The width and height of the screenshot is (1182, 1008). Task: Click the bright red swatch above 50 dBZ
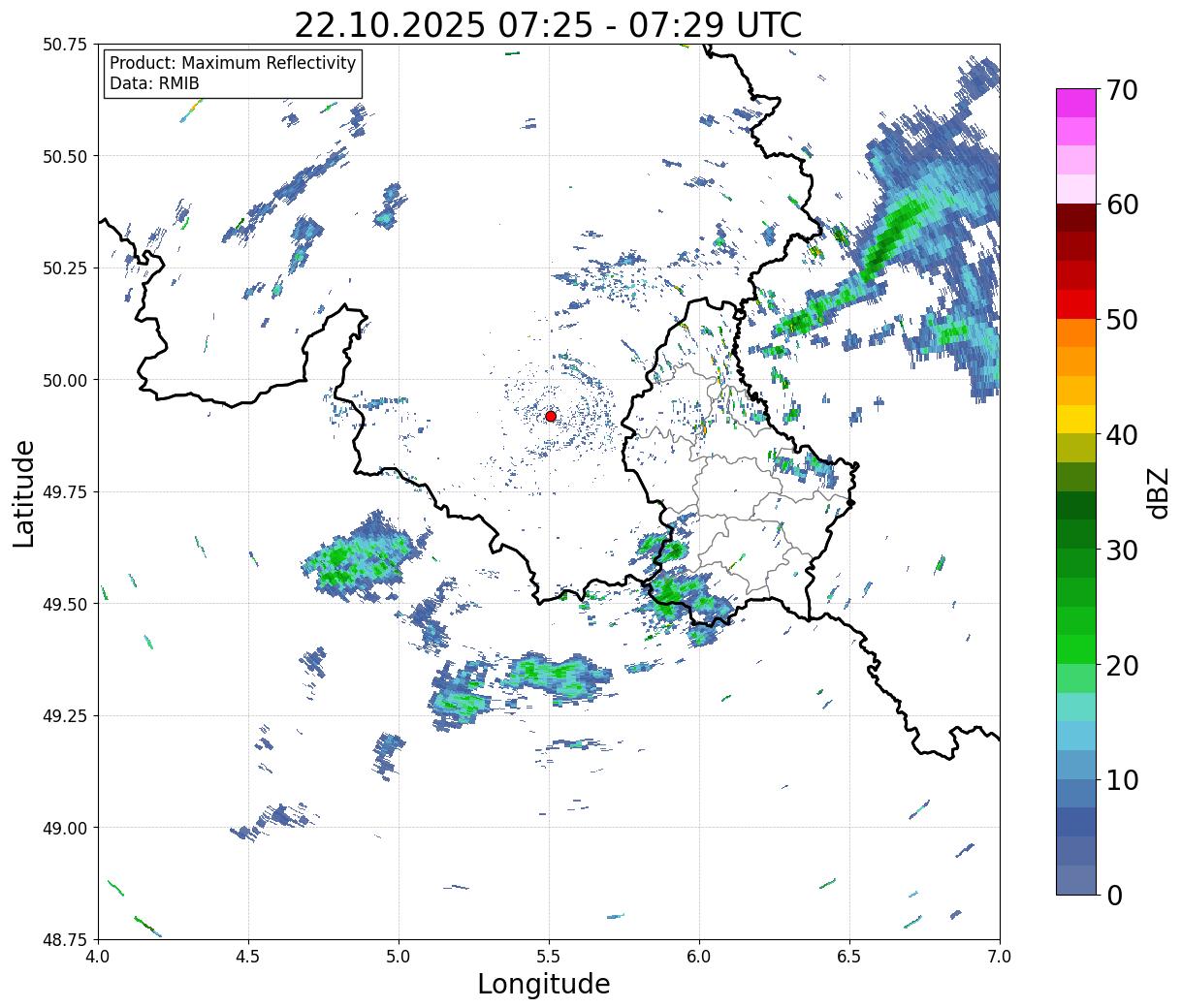pos(1076,303)
